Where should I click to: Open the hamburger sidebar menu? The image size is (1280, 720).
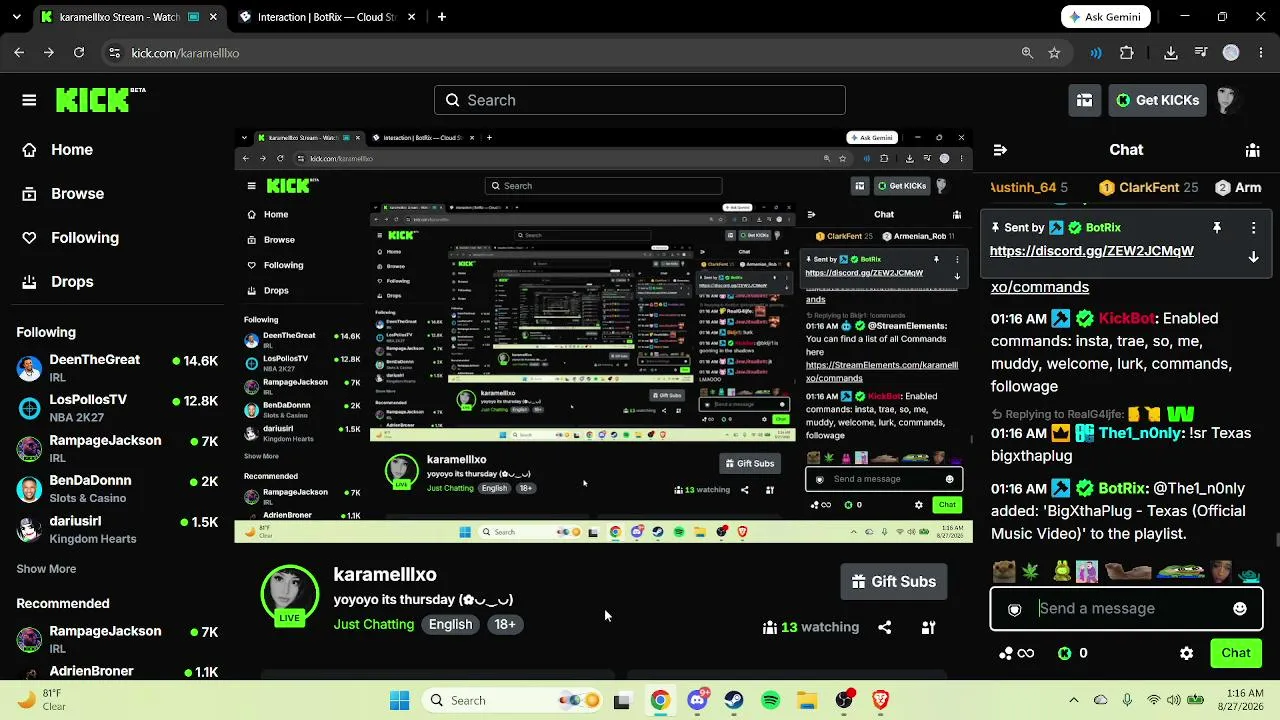pyautogui.click(x=29, y=100)
